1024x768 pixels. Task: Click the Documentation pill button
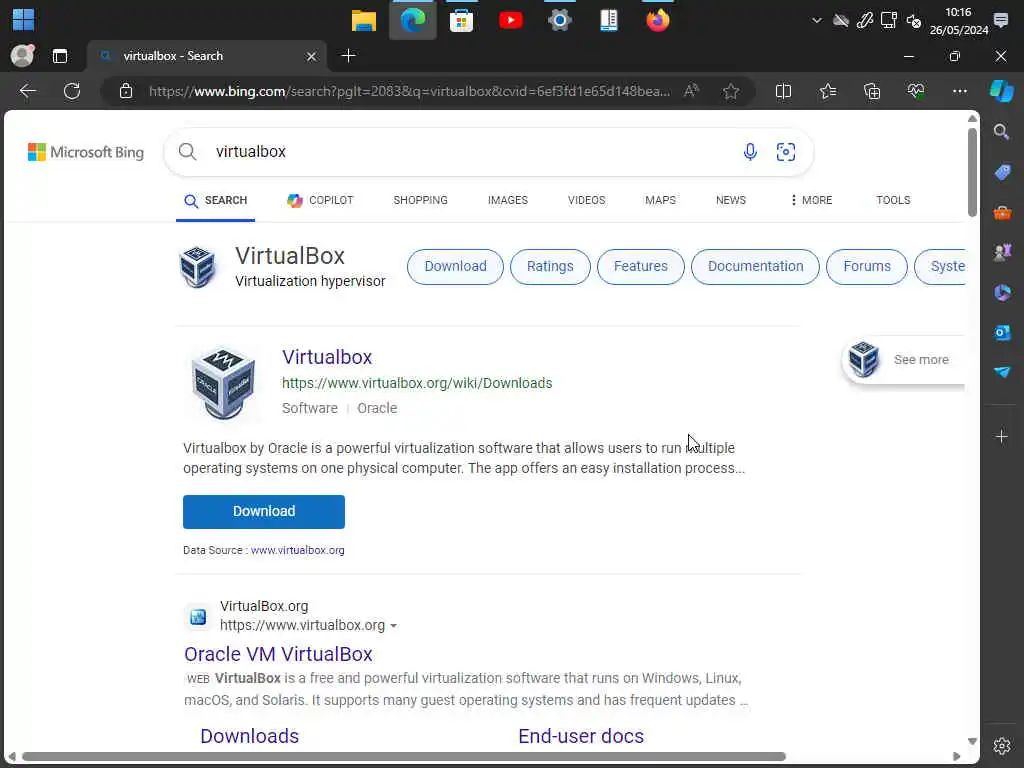[x=755, y=266]
